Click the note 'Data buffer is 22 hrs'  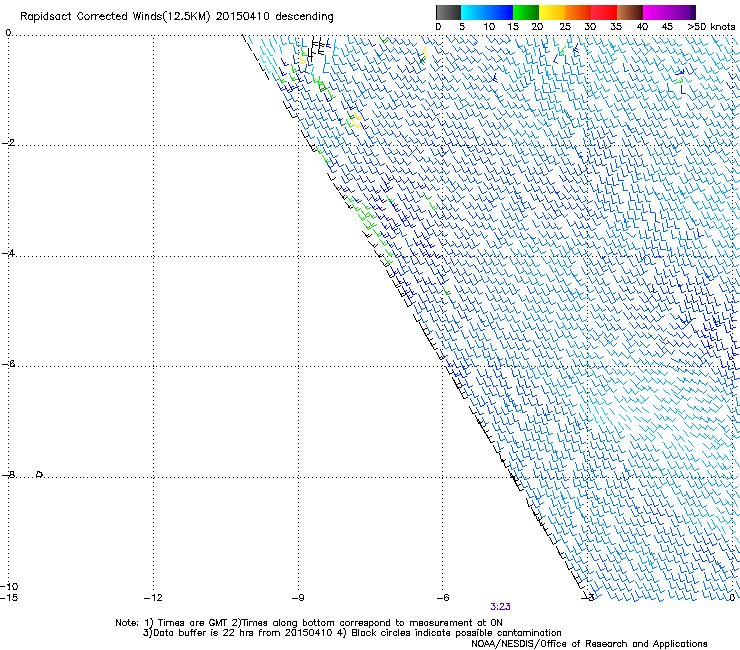point(204,633)
